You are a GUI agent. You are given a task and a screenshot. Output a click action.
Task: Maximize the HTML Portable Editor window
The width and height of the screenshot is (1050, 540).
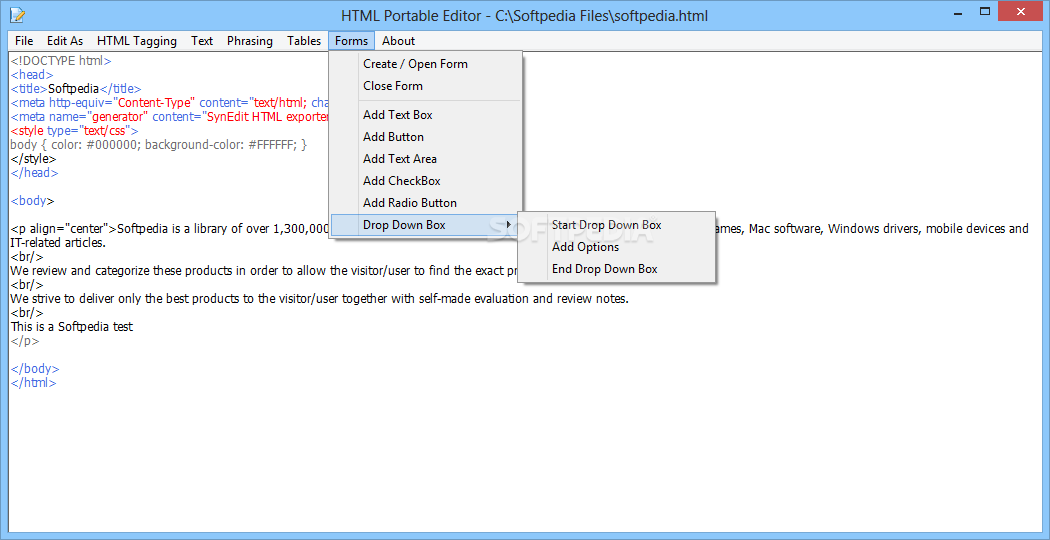click(x=984, y=11)
